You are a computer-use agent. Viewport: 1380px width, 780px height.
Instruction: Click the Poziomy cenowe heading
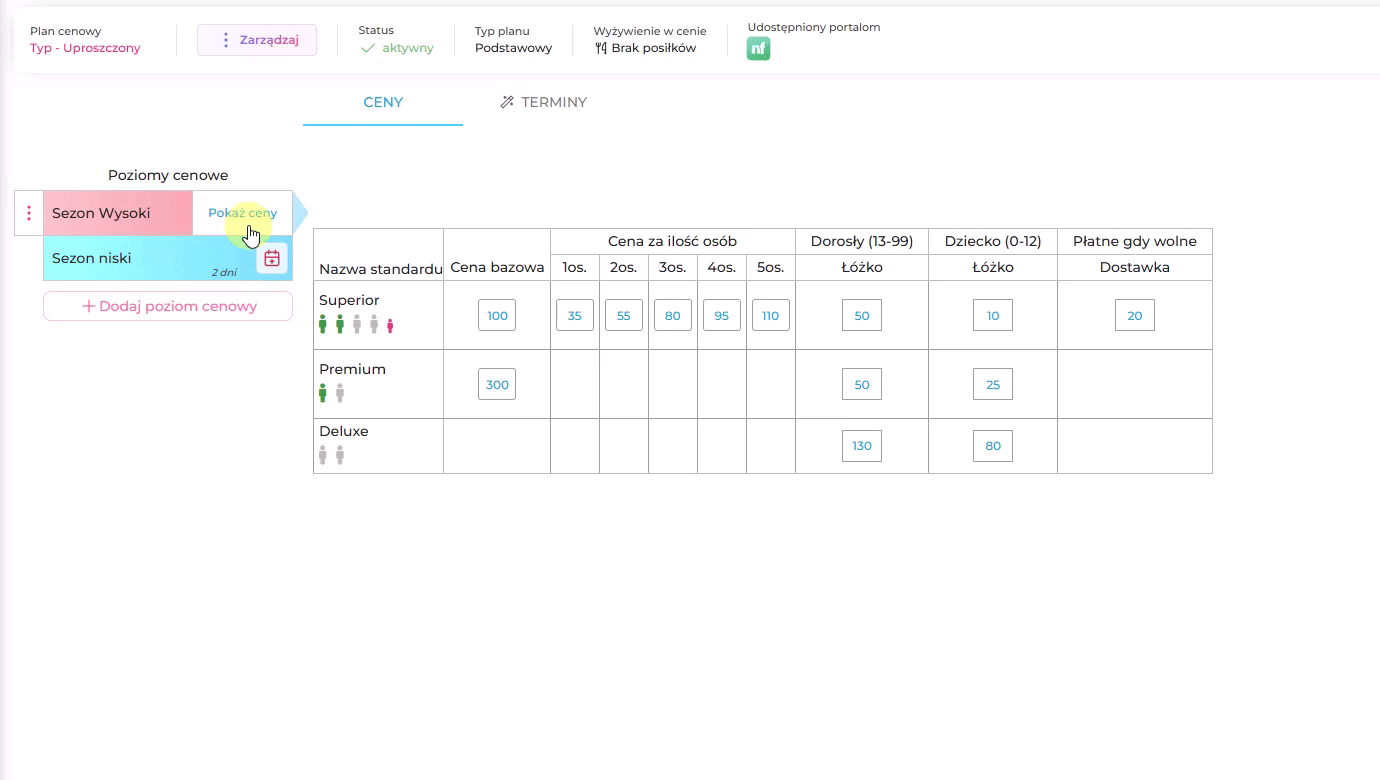[x=168, y=175]
